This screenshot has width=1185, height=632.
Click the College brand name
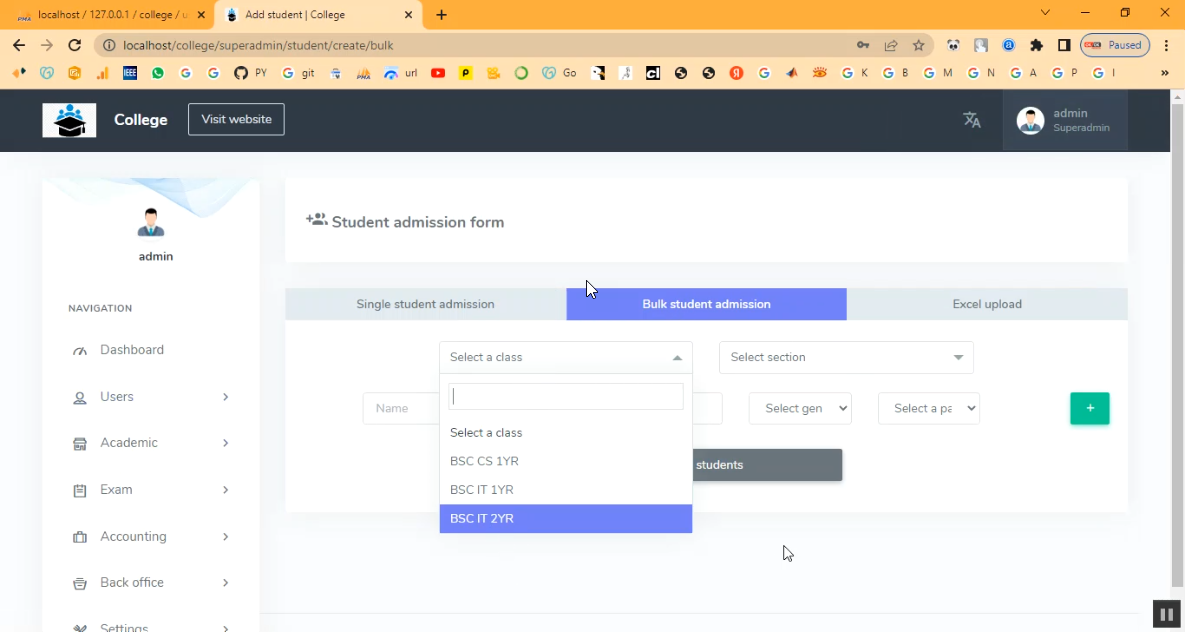[x=141, y=119]
